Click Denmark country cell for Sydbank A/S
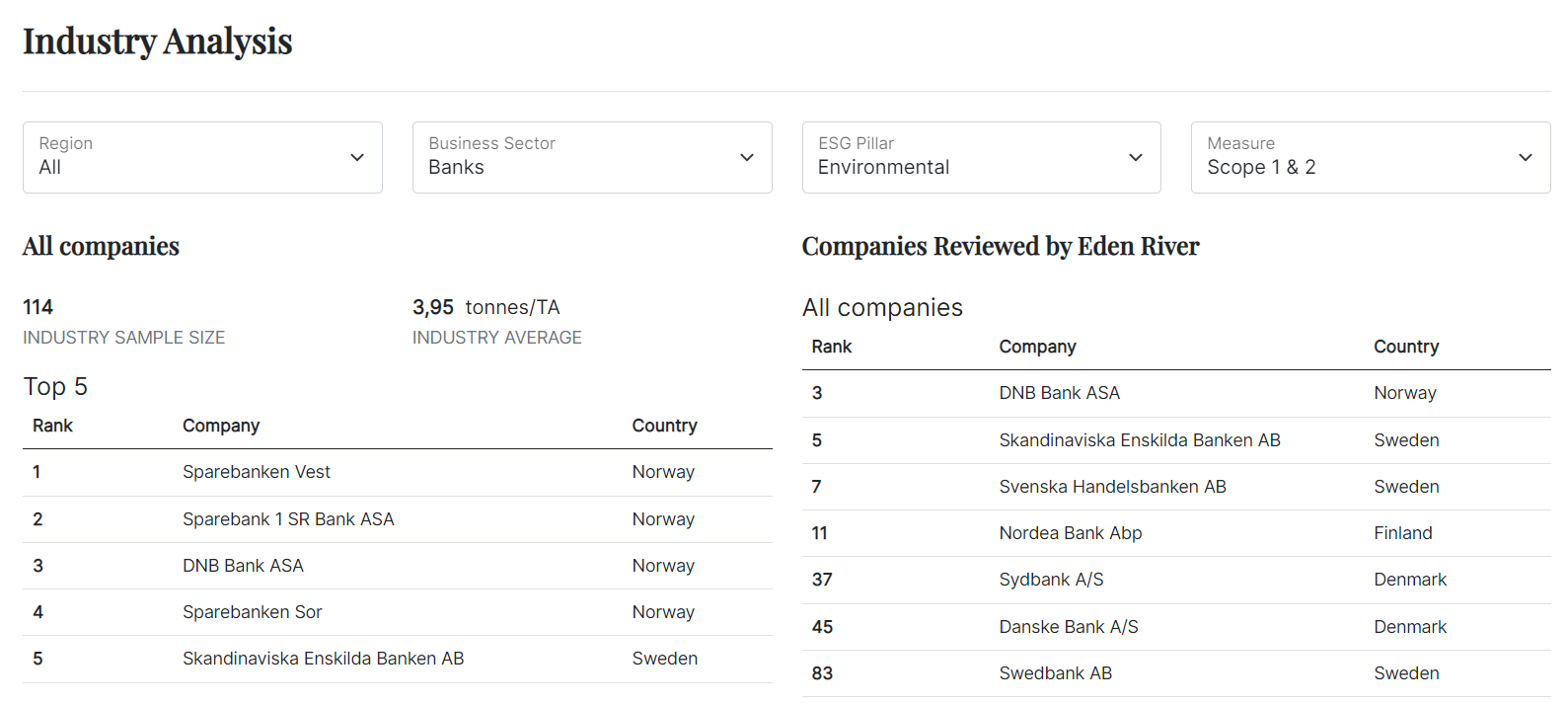Screen dimensions: 1568x705 1410,580
